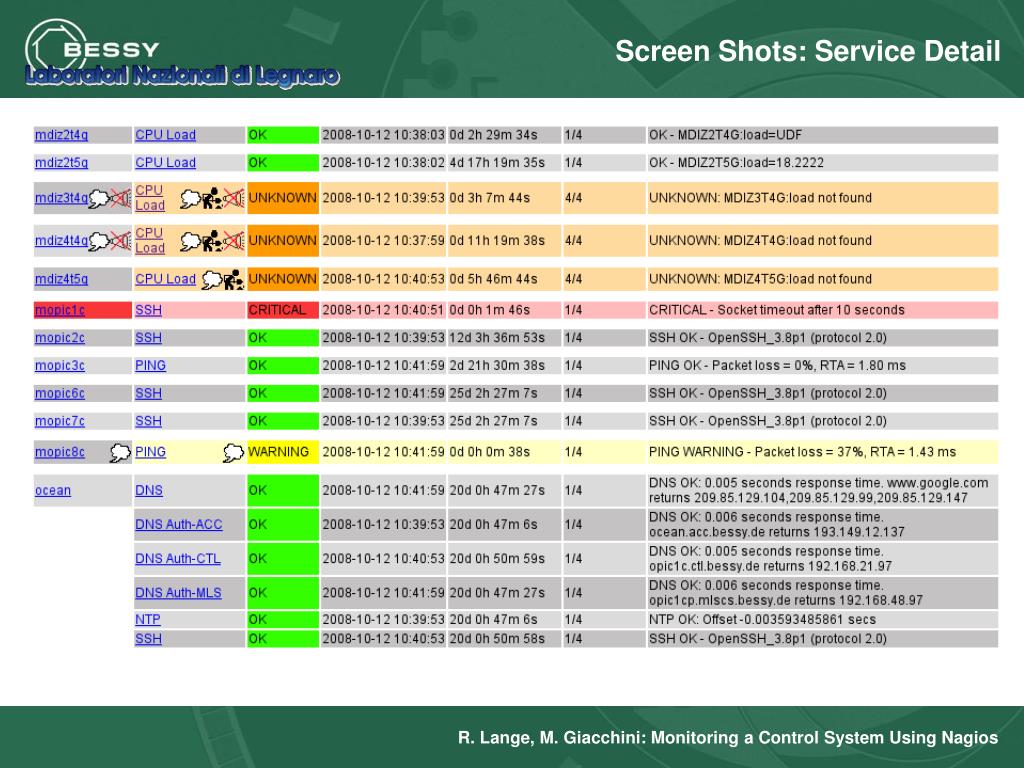Click notifications-disabled icon in mdiz4t4g CPU Load service
Viewport: 1024px width, 768px height.
[233, 241]
